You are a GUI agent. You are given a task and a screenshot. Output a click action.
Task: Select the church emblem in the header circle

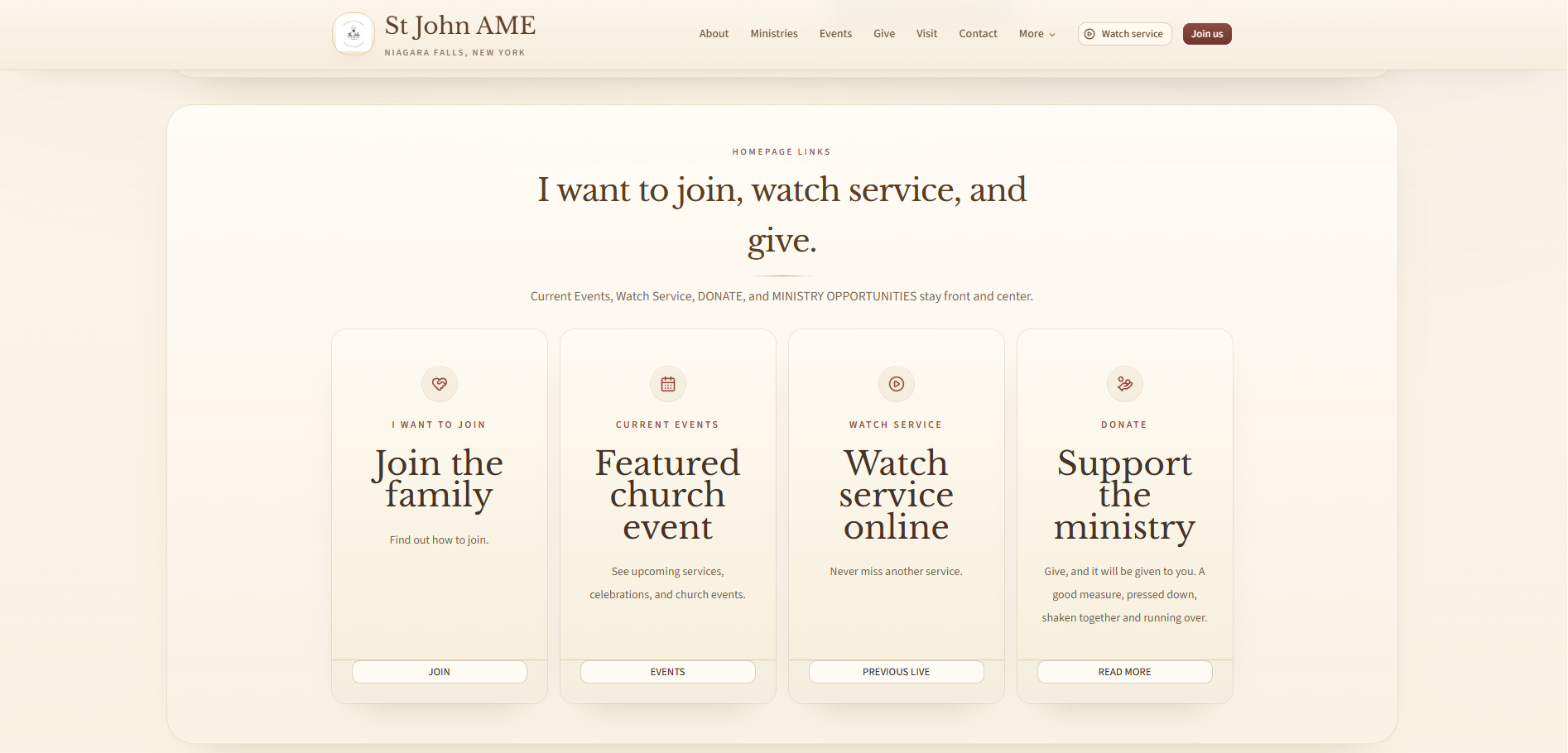(354, 33)
